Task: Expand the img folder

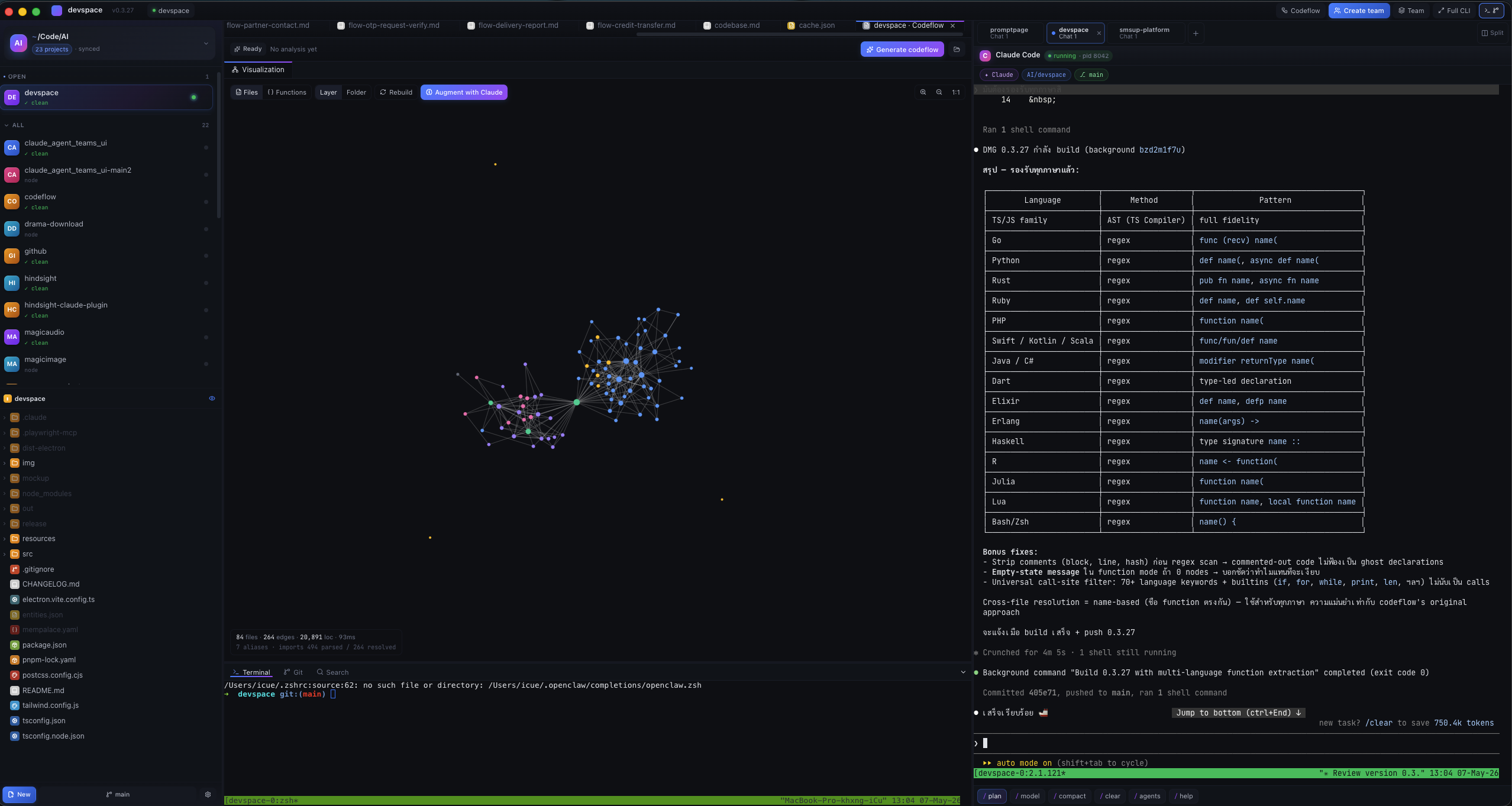Action: (x=5, y=463)
